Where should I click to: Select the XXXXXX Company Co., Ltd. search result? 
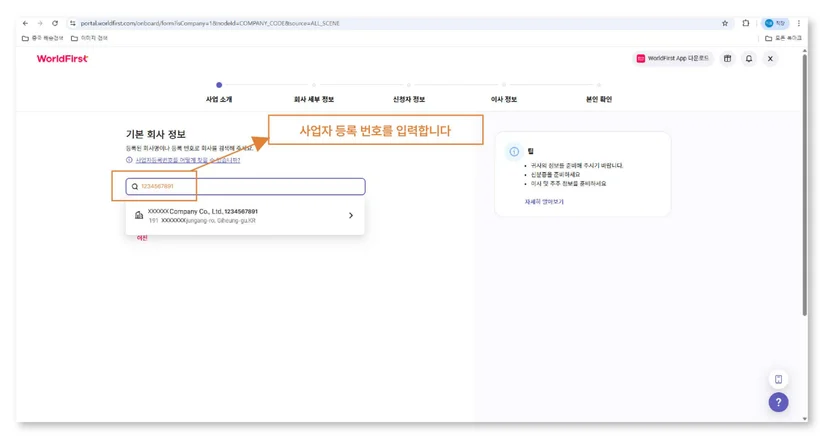coord(245,216)
